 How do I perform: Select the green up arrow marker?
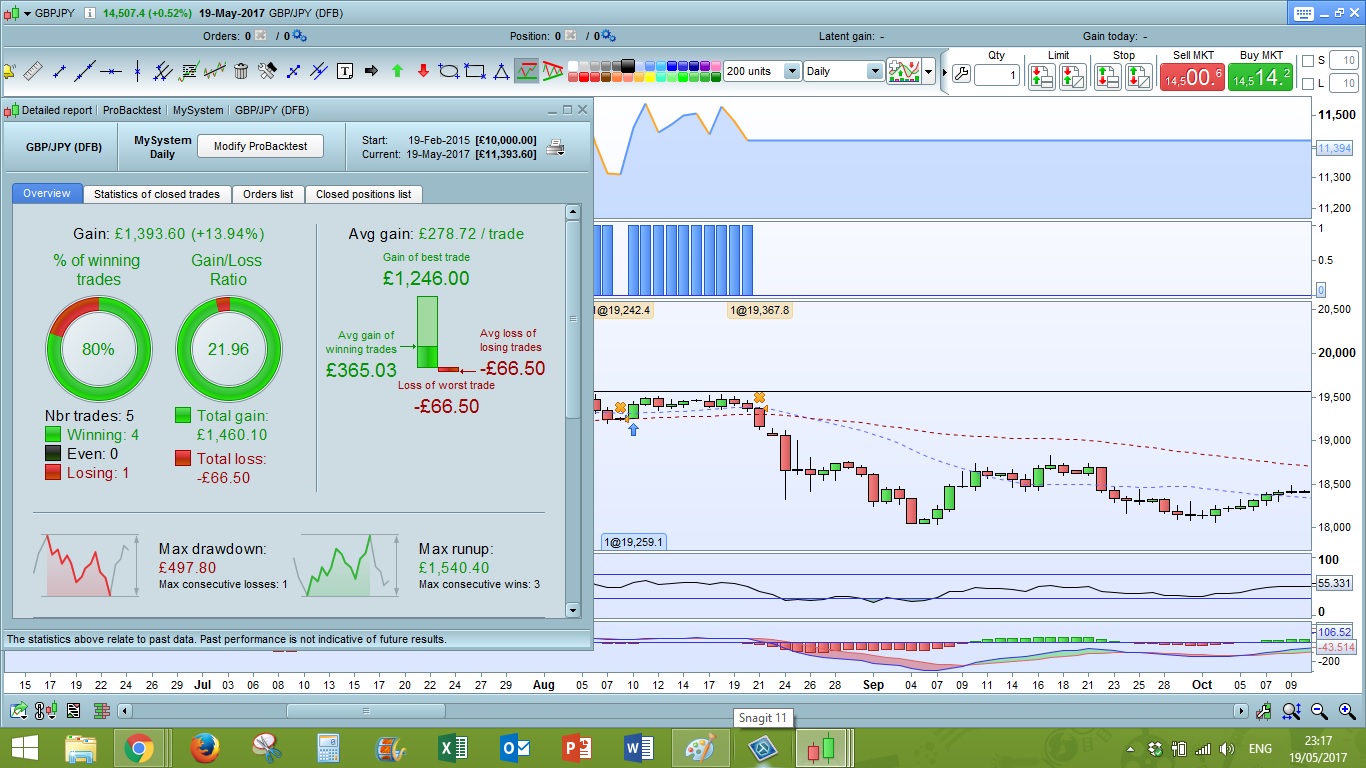[x=397, y=71]
